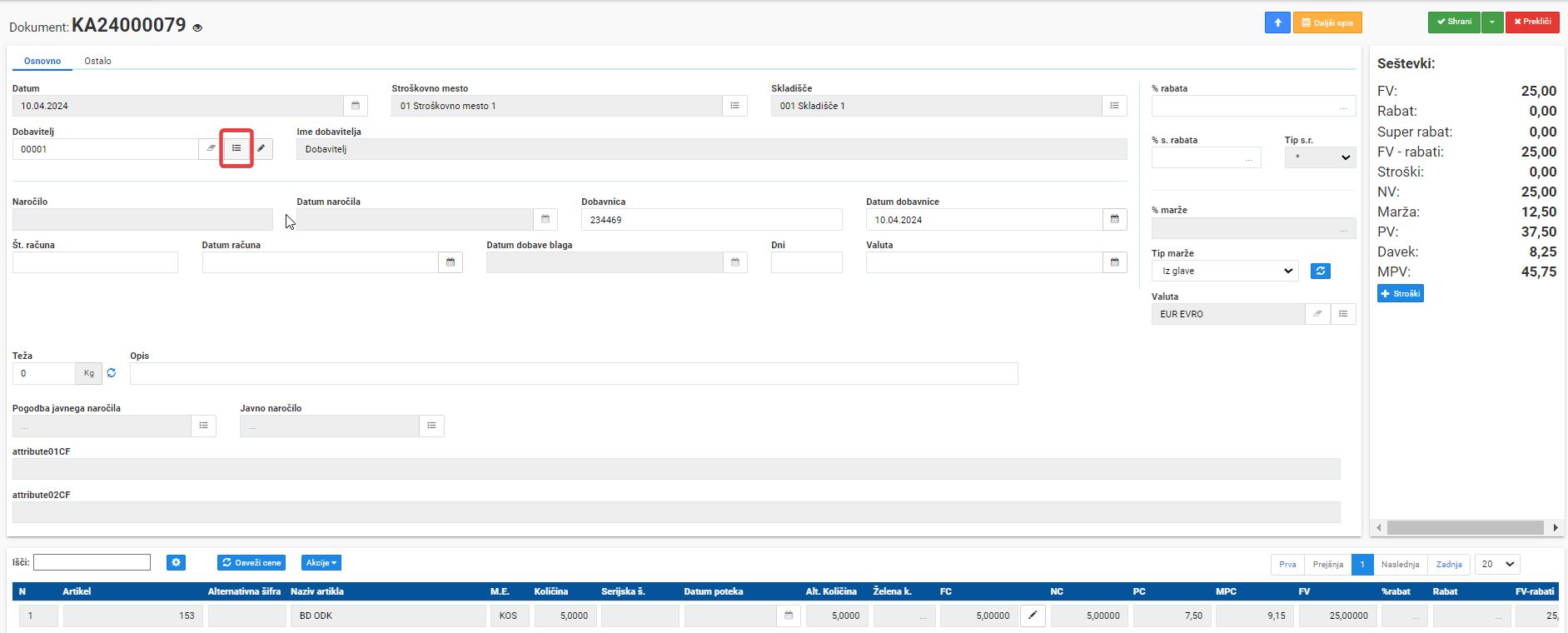Sort by Količina column header
This screenshot has height=633, width=1568.
click(x=551, y=591)
